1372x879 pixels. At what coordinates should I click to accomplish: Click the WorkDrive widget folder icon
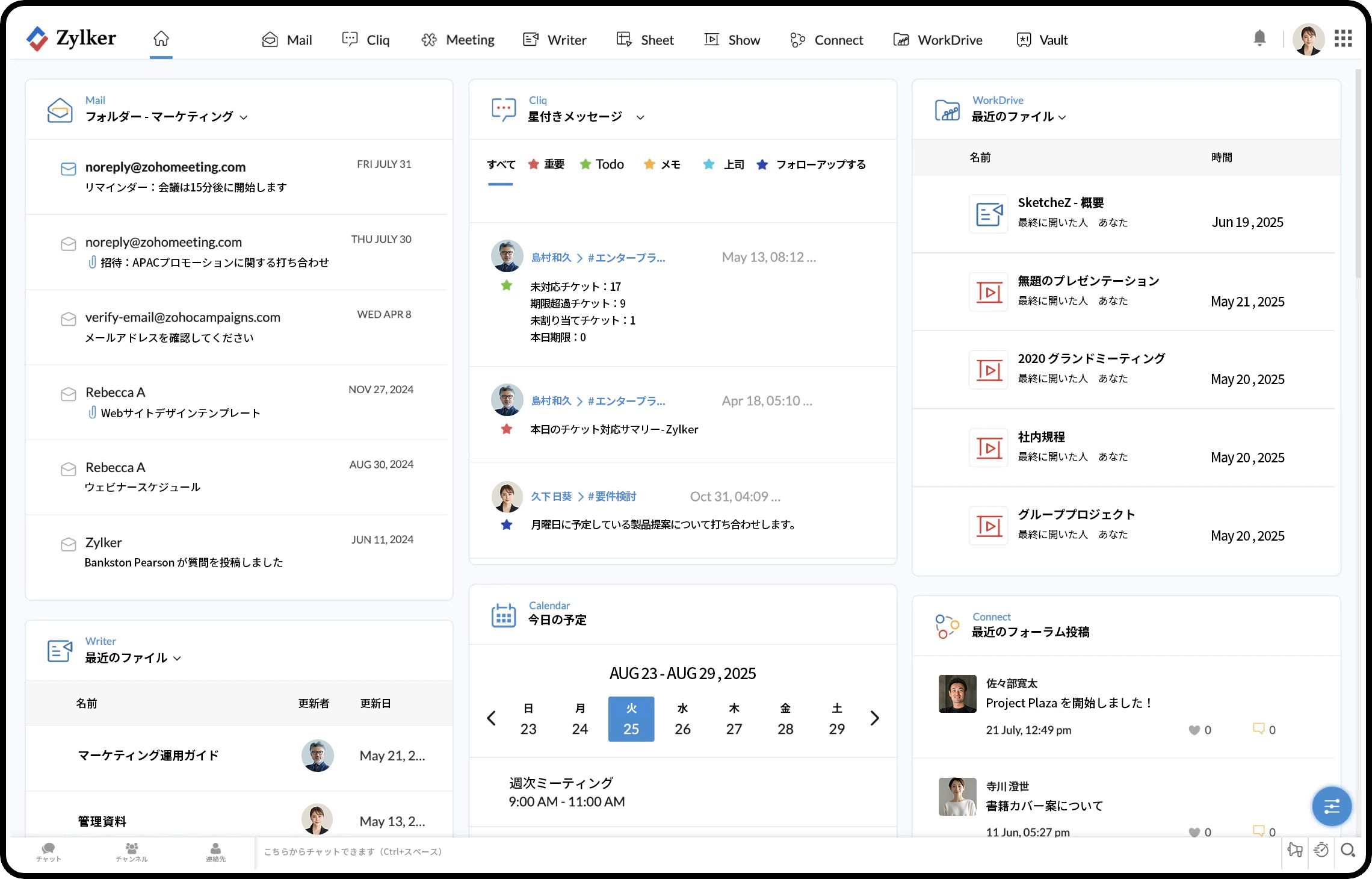(947, 110)
